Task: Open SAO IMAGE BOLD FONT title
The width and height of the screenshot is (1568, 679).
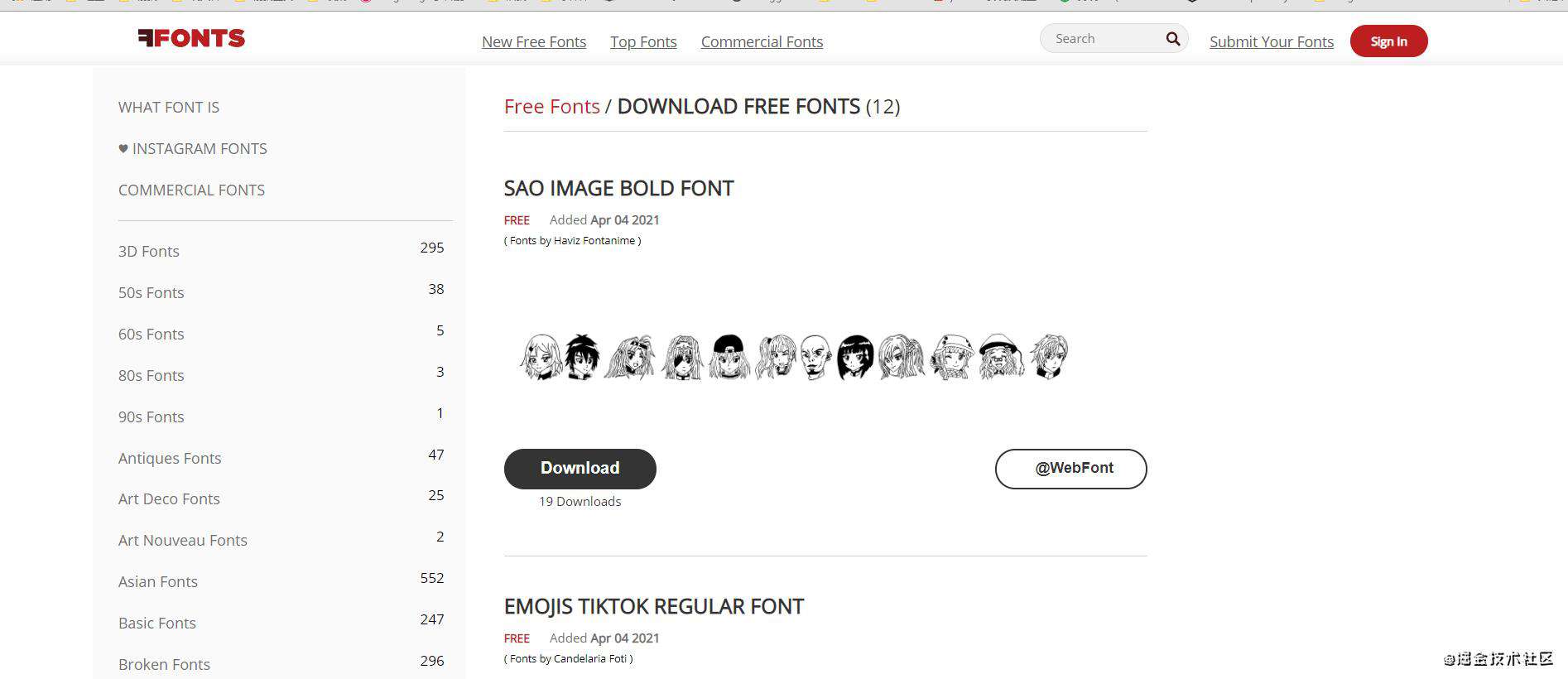Action: [x=618, y=189]
